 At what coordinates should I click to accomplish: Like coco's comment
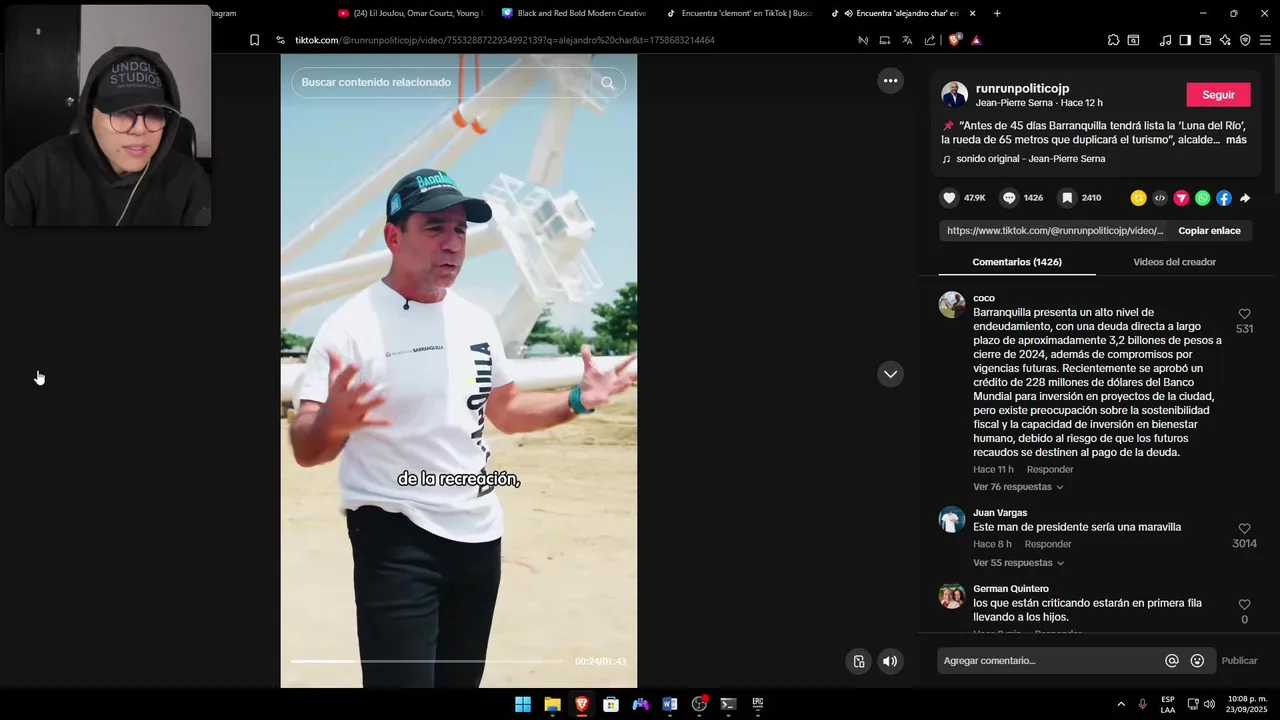click(x=1244, y=314)
